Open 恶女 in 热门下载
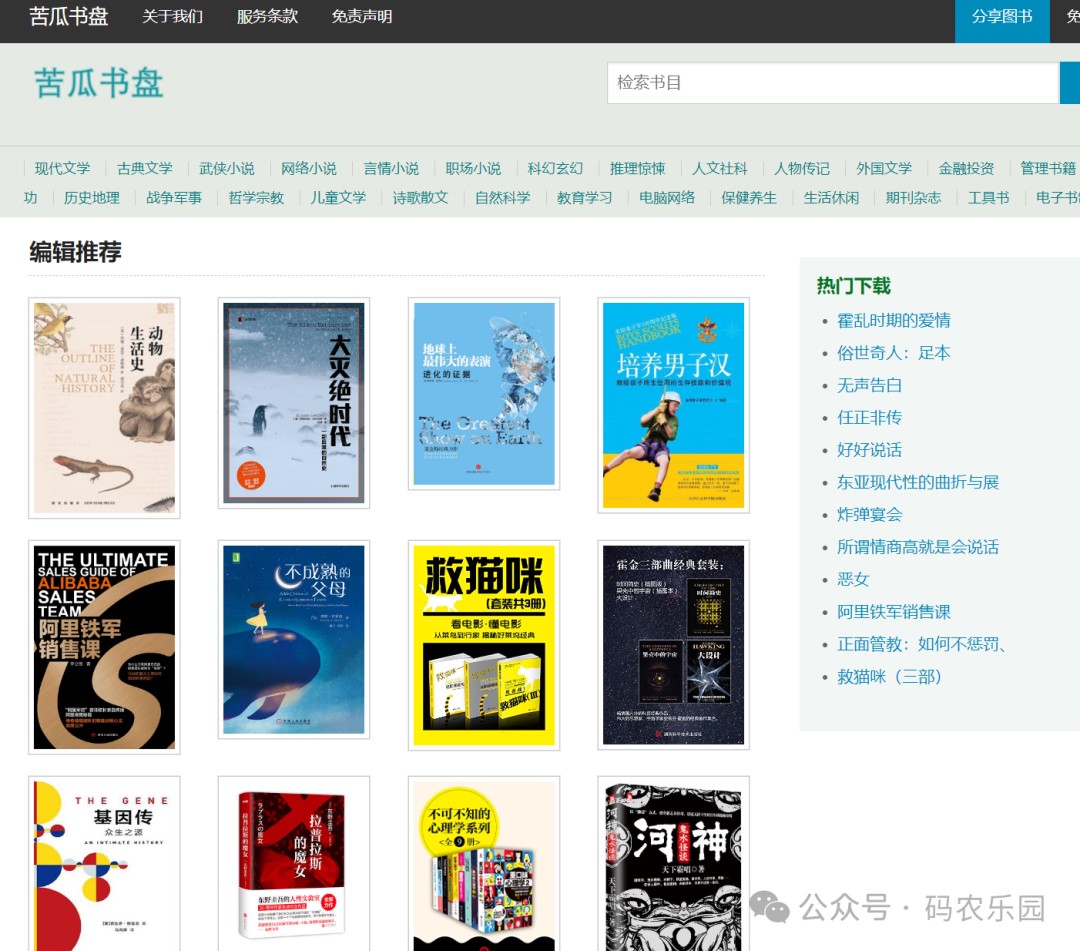 click(x=853, y=579)
